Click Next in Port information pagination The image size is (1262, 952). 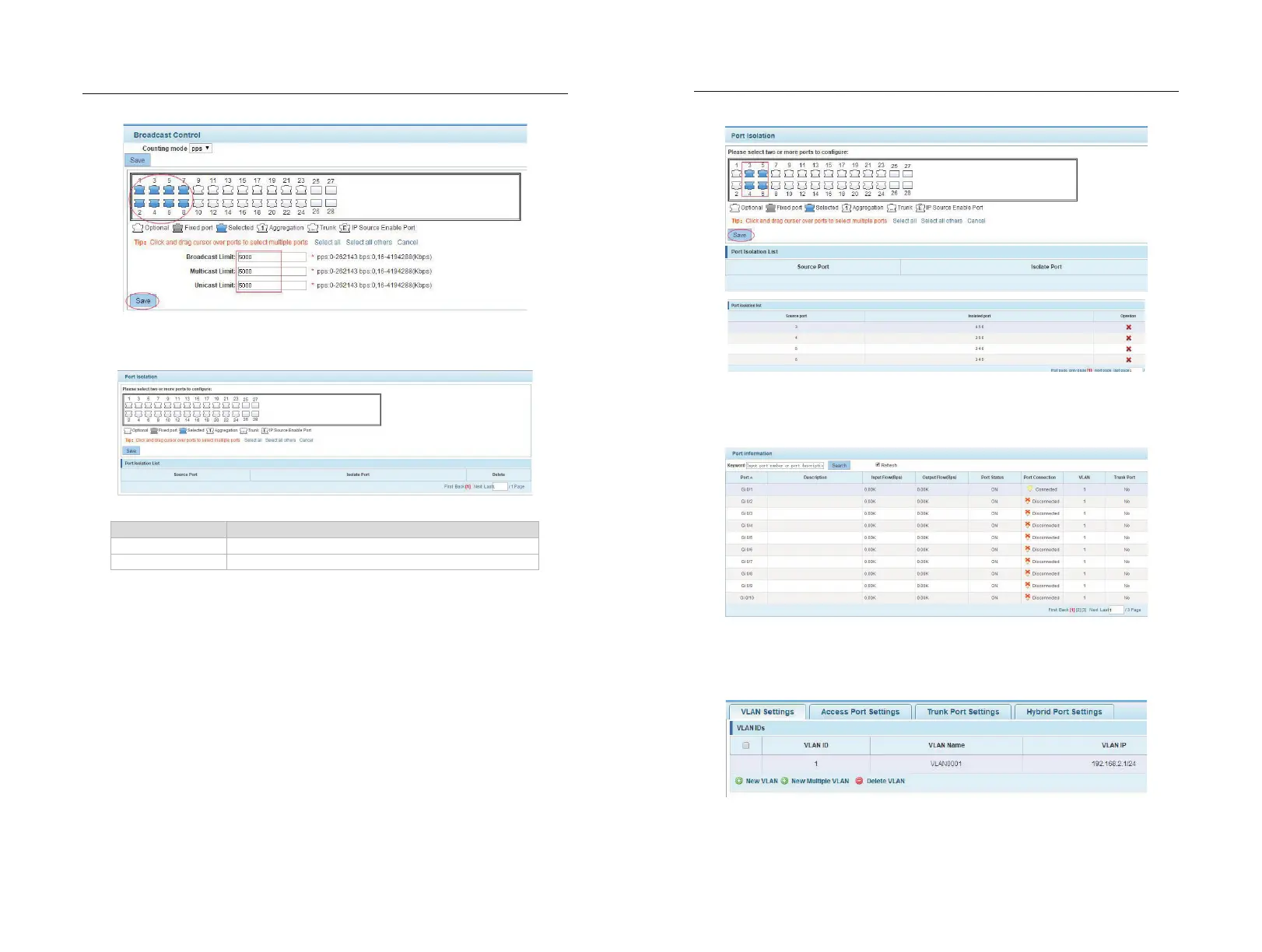[x=1094, y=611]
